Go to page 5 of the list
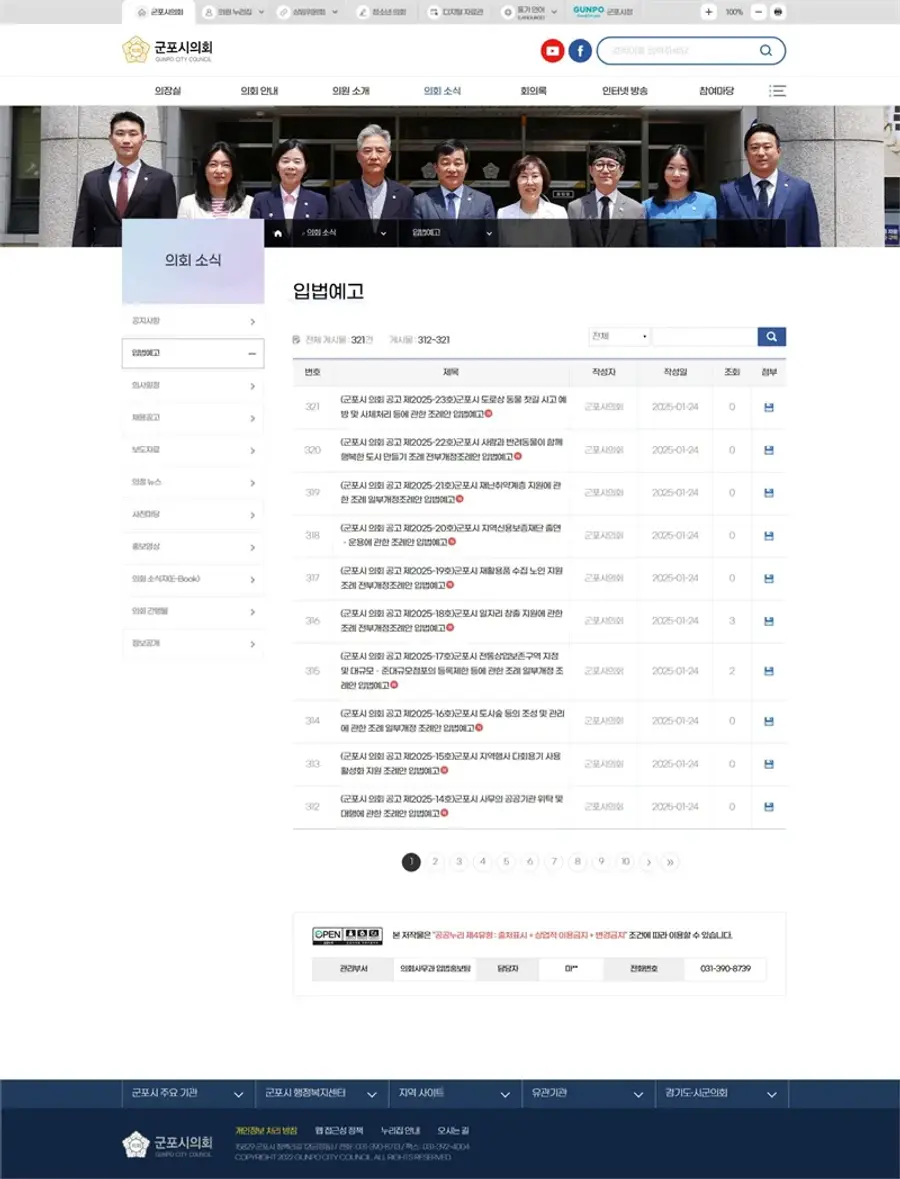Viewport: 900px width, 1179px height. 506,862
